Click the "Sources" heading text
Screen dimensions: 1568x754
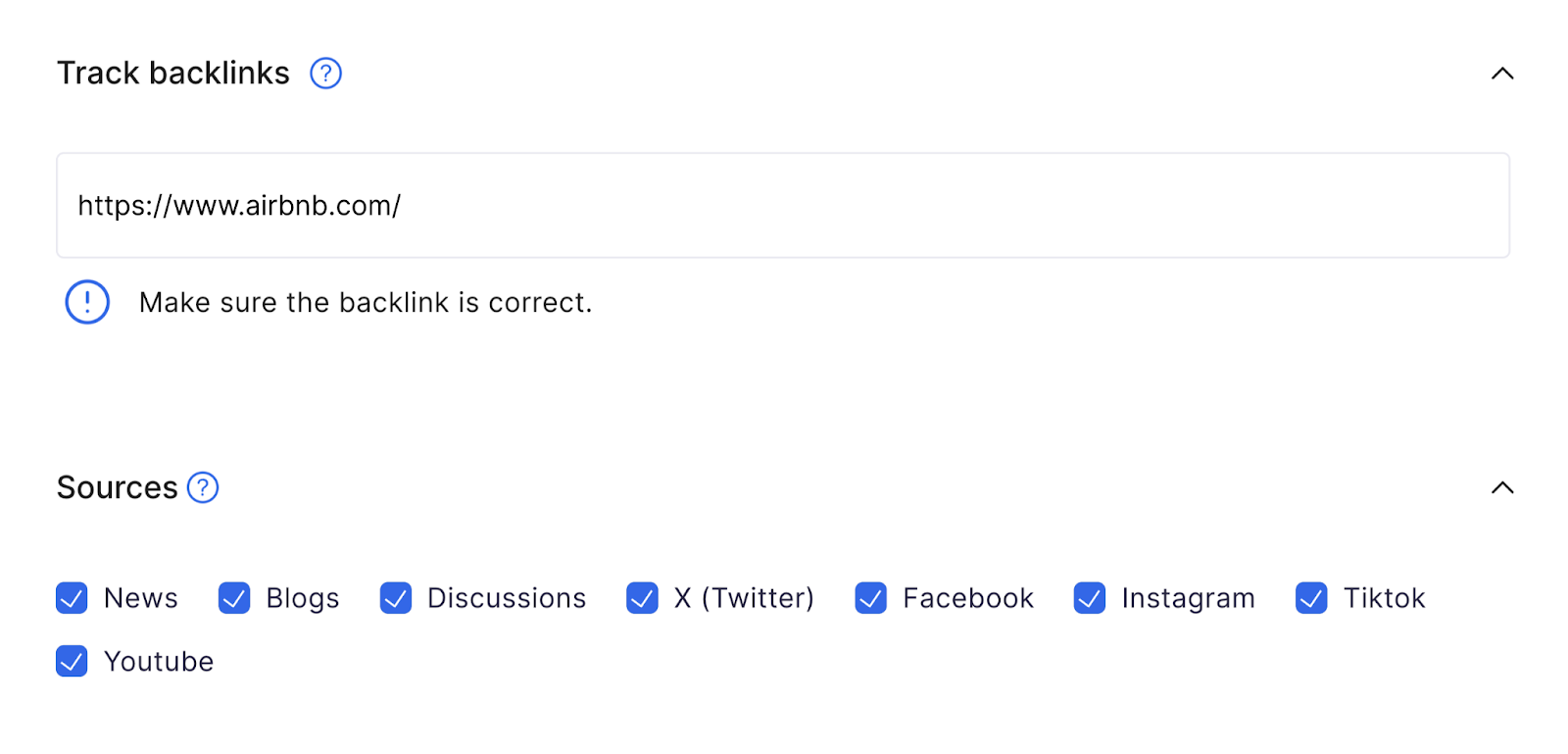[x=118, y=487]
